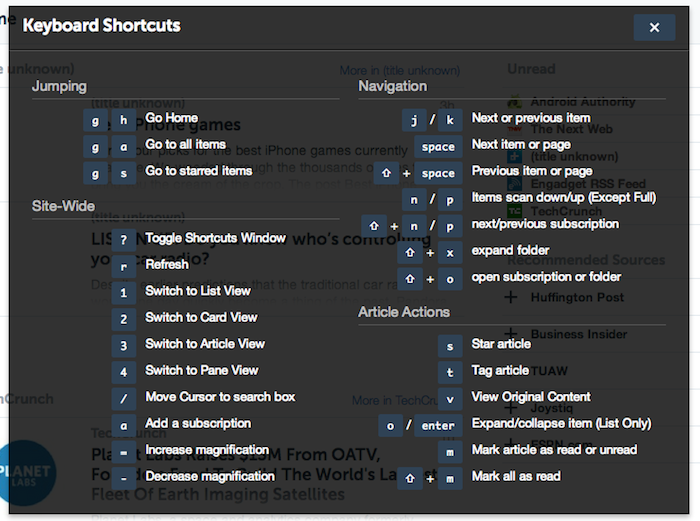Click the 'Go to starred items' shortcut label
Viewport: 700px width, 521px height.
[x=199, y=171]
